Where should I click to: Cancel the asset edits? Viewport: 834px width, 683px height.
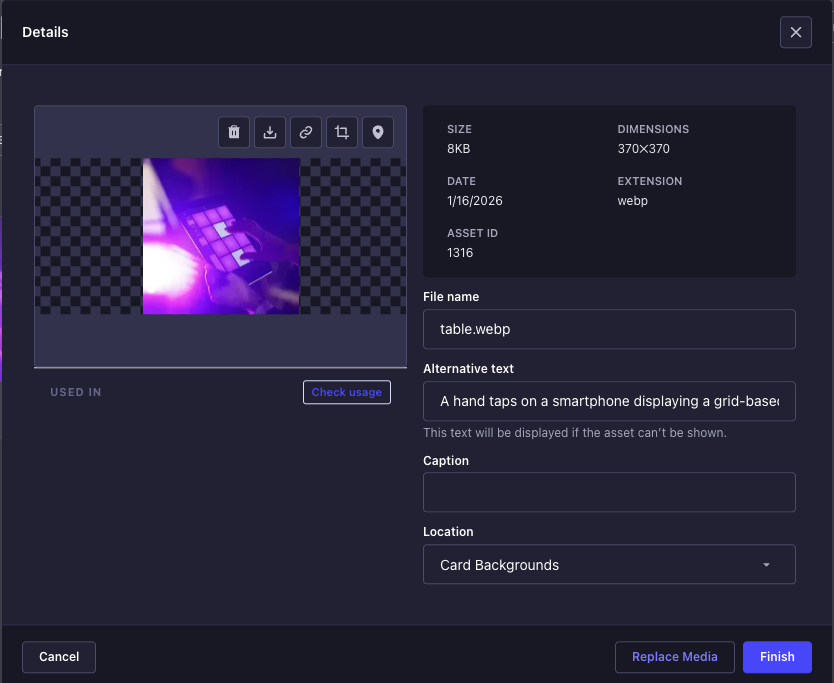click(x=59, y=657)
